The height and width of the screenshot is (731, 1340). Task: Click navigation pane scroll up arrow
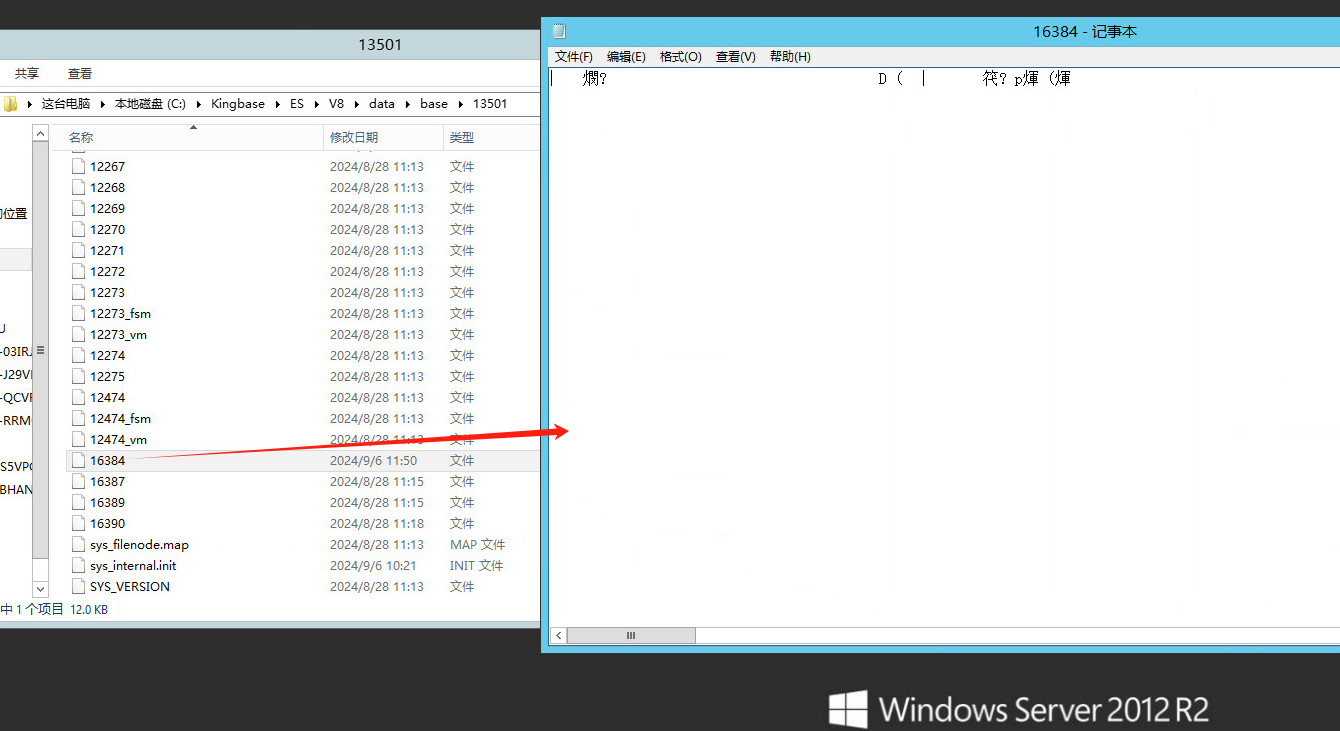coord(40,133)
